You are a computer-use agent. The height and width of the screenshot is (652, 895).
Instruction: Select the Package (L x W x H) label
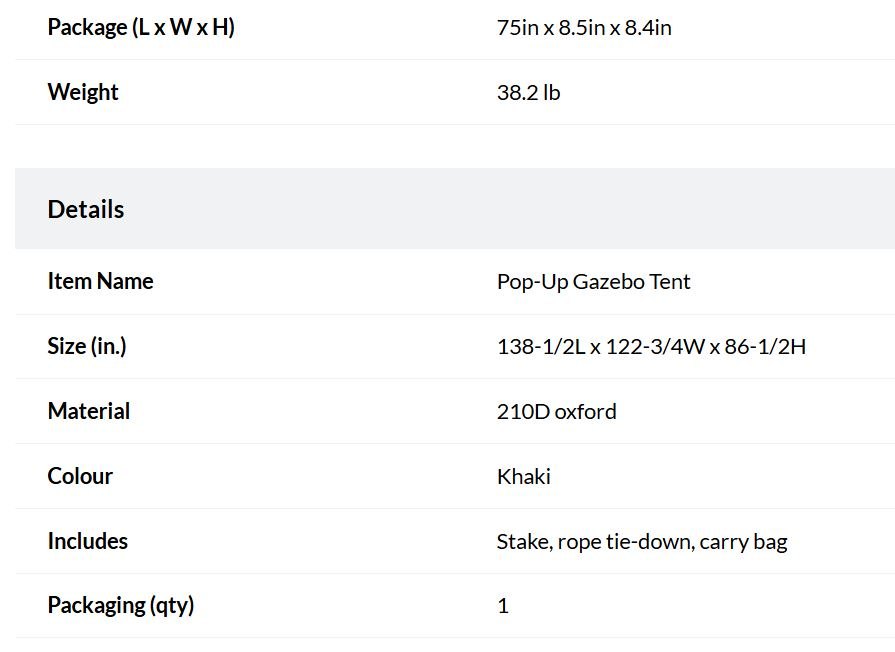pos(141,27)
